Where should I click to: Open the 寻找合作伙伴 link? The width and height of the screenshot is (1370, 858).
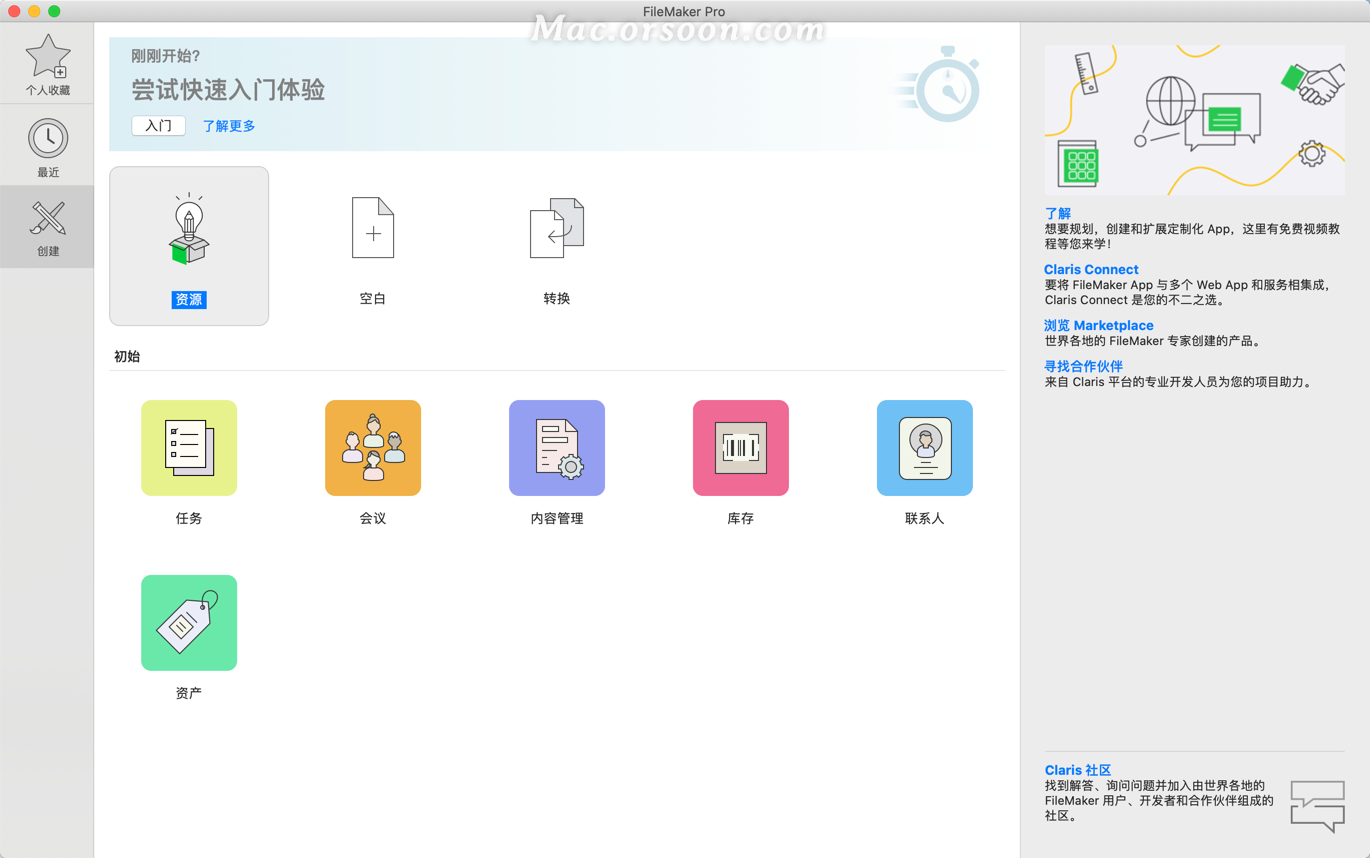[x=1084, y=366]
